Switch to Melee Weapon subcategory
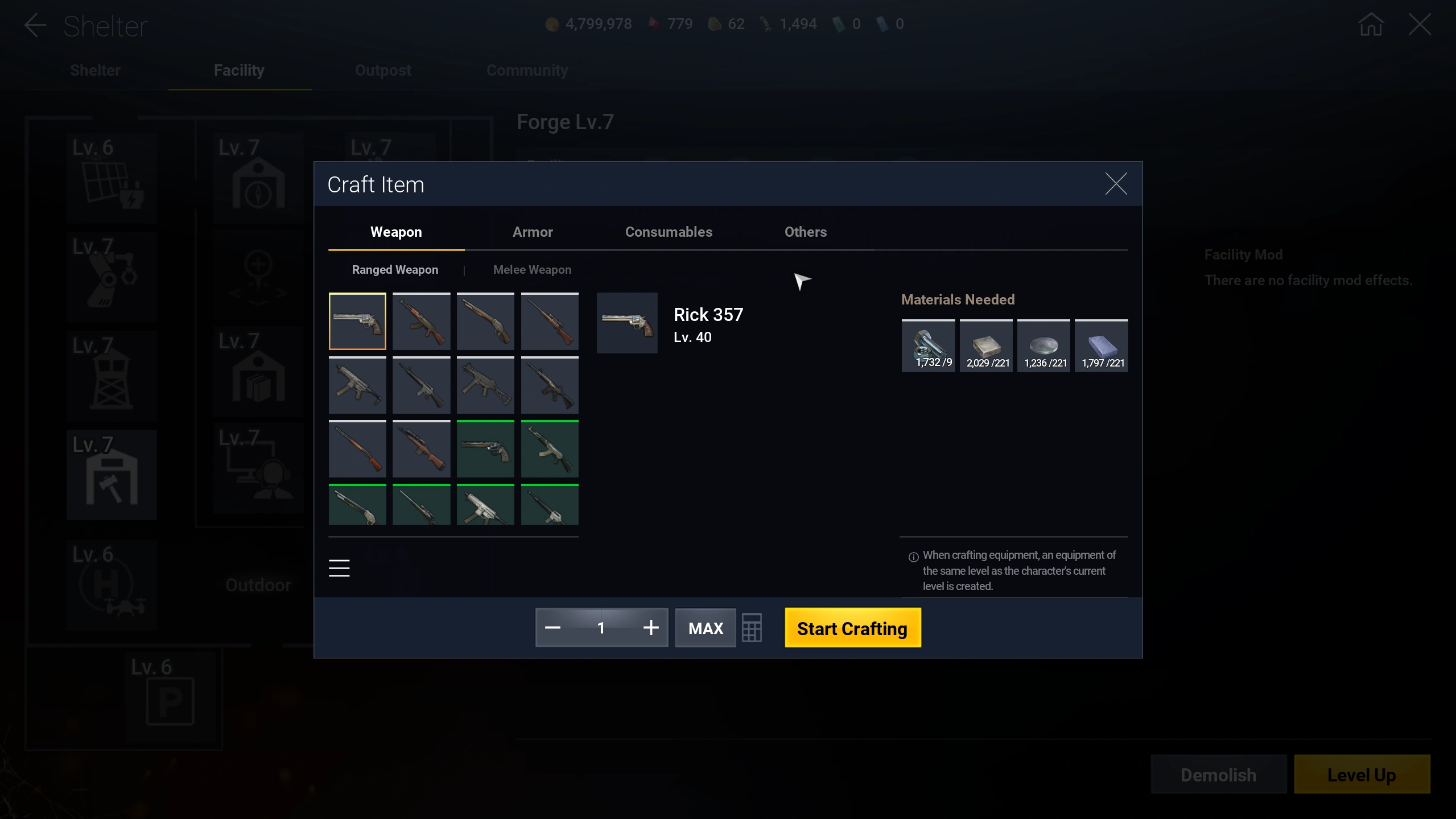 [x=532, y=270]
